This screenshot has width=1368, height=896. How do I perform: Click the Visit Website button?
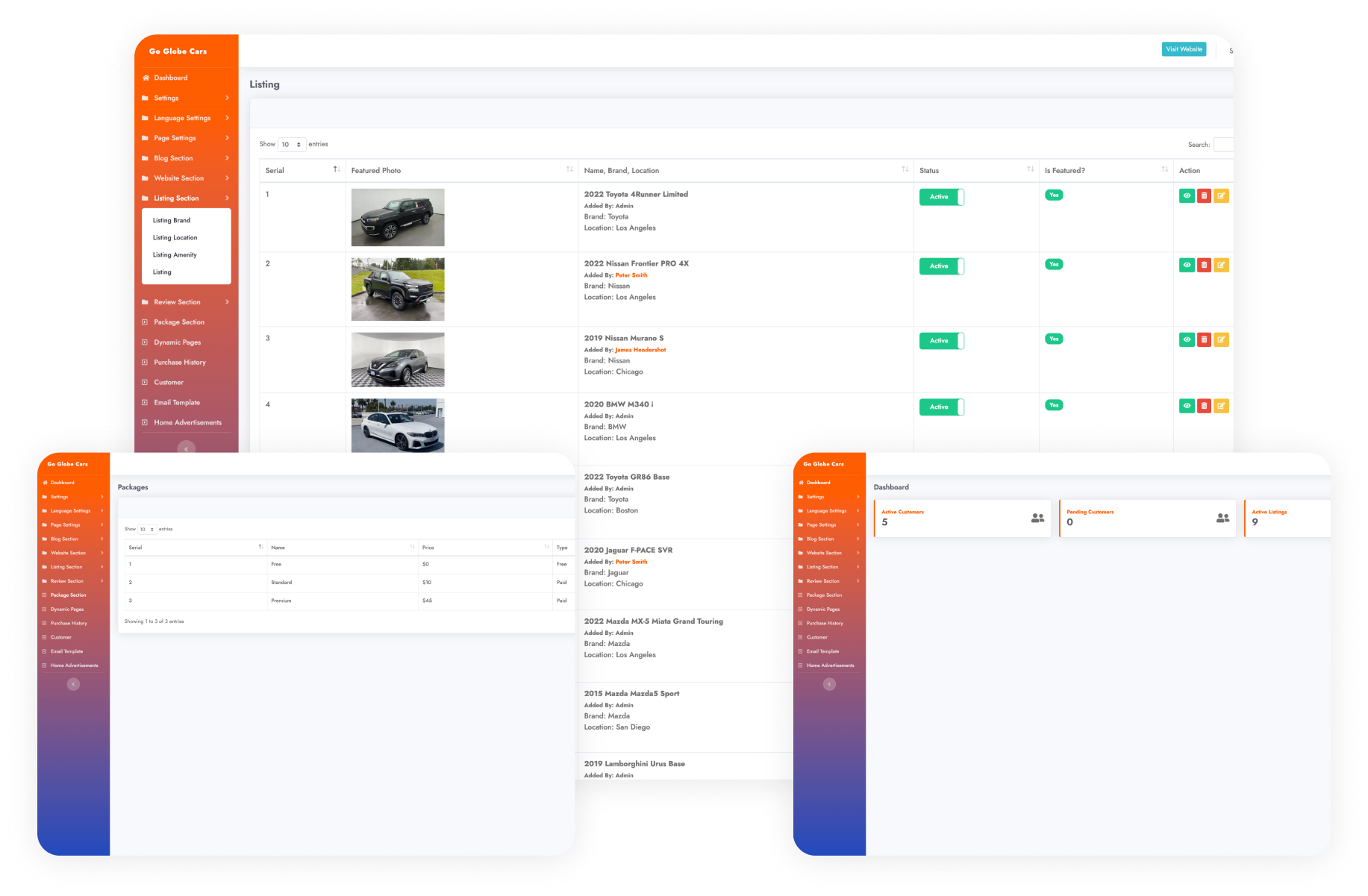[1184, 49]
